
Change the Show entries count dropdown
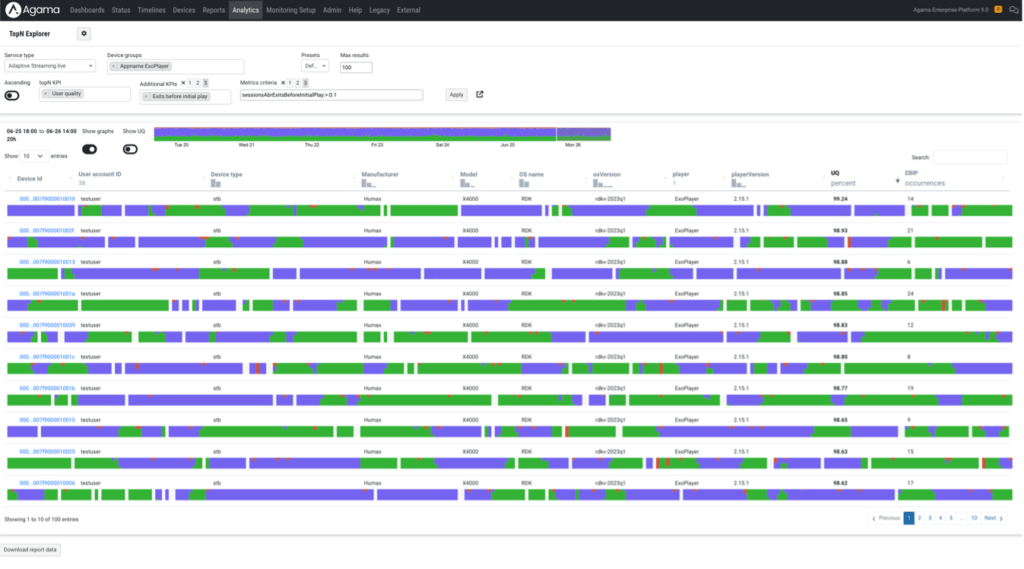coord(32,157)
